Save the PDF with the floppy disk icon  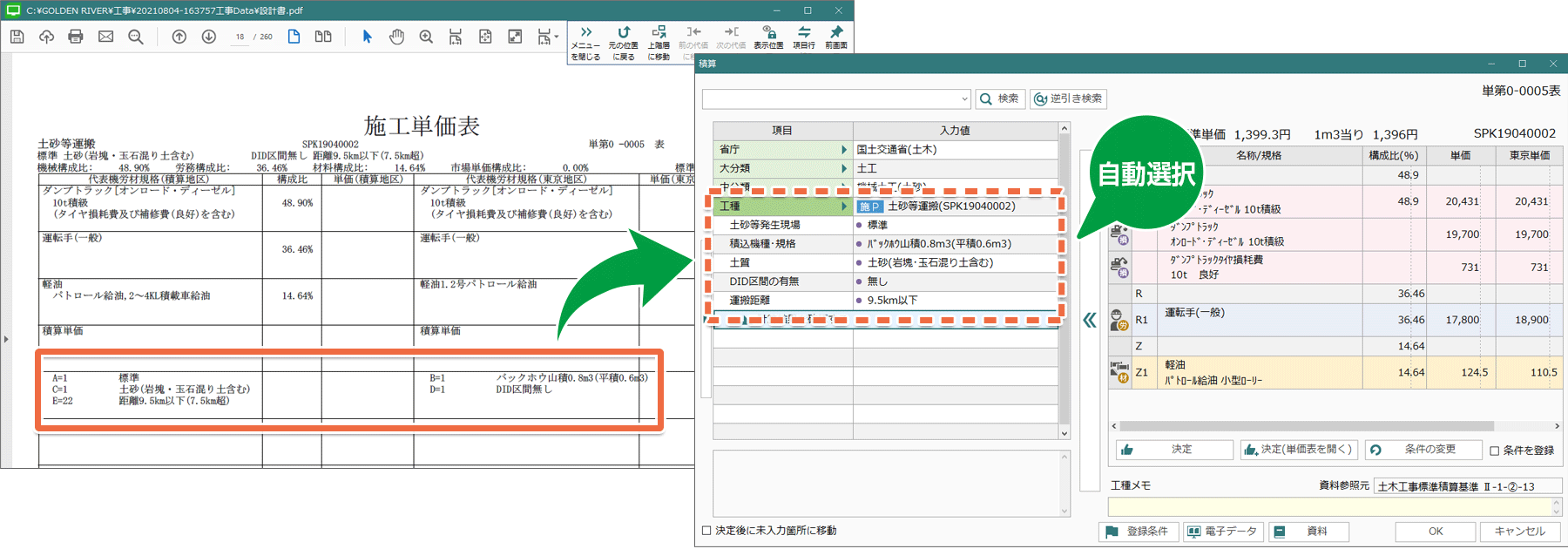coord(17,37)
